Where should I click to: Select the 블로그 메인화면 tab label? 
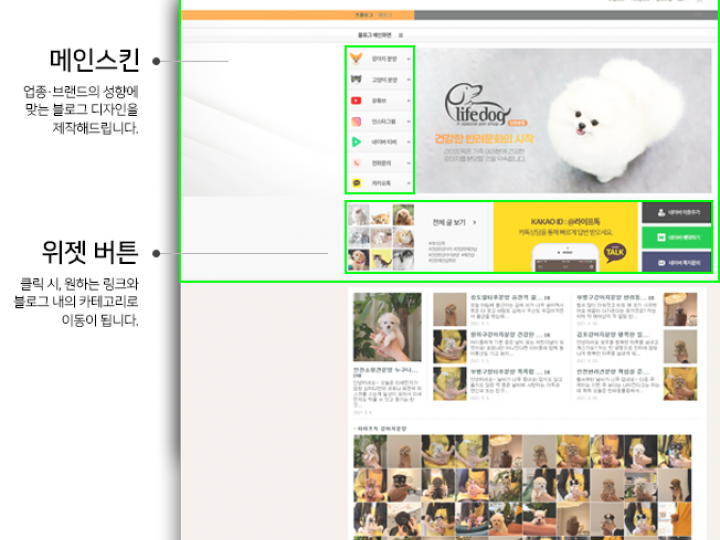(x=360, y=35)
